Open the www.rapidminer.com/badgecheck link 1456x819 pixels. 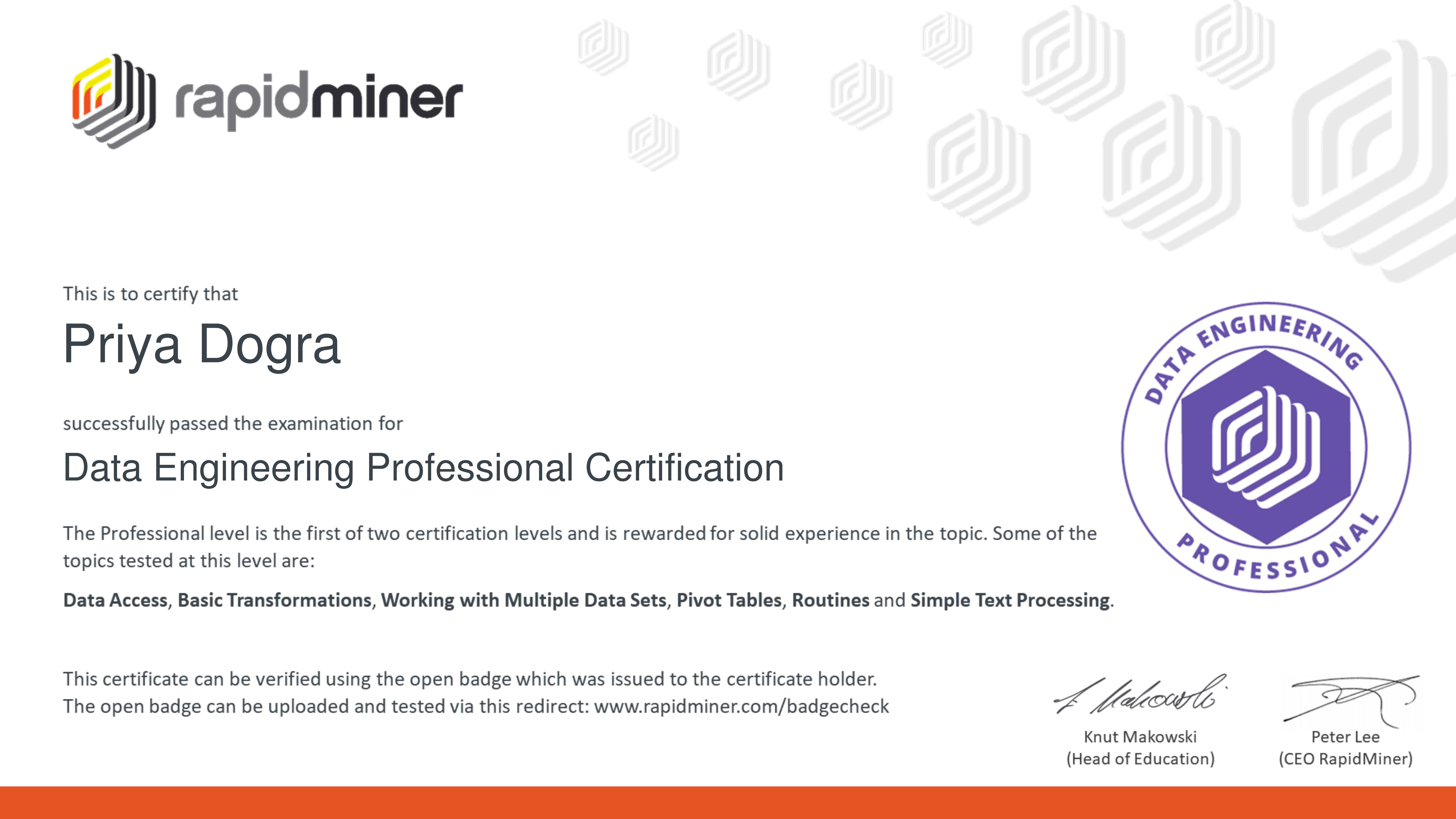(742, 707)
